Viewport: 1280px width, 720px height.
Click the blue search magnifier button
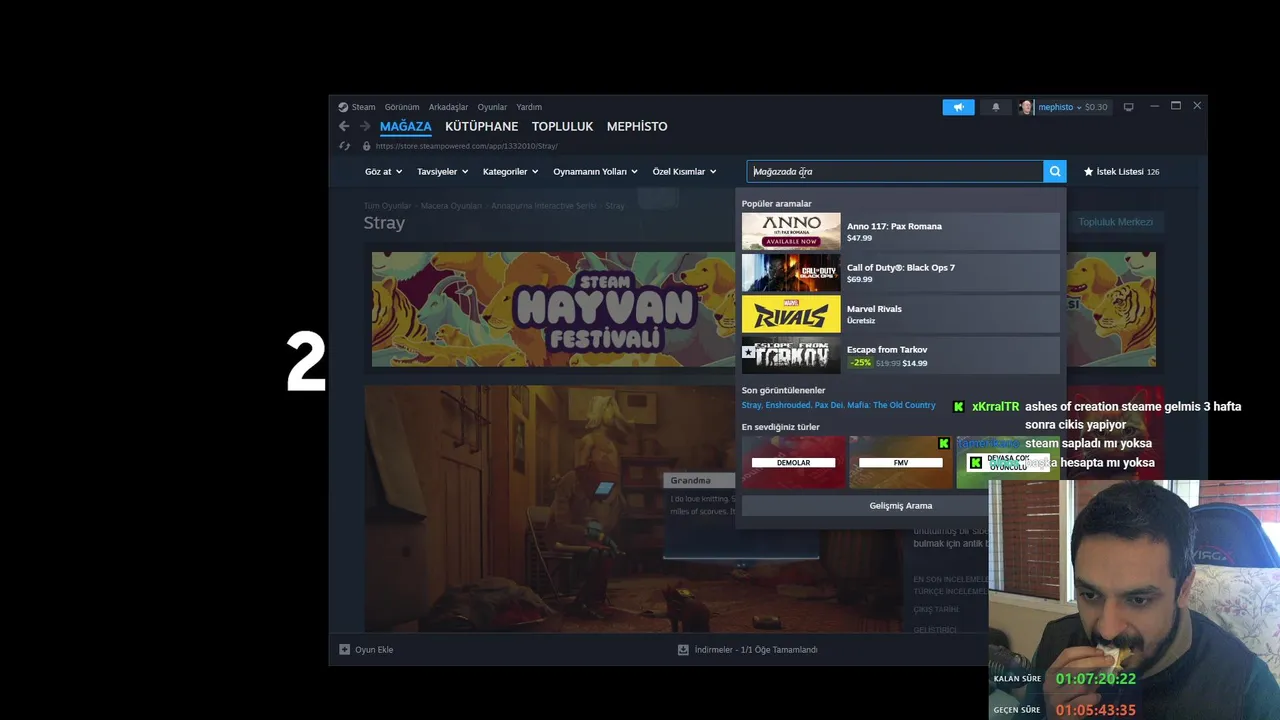click(x=1054, y=172)
